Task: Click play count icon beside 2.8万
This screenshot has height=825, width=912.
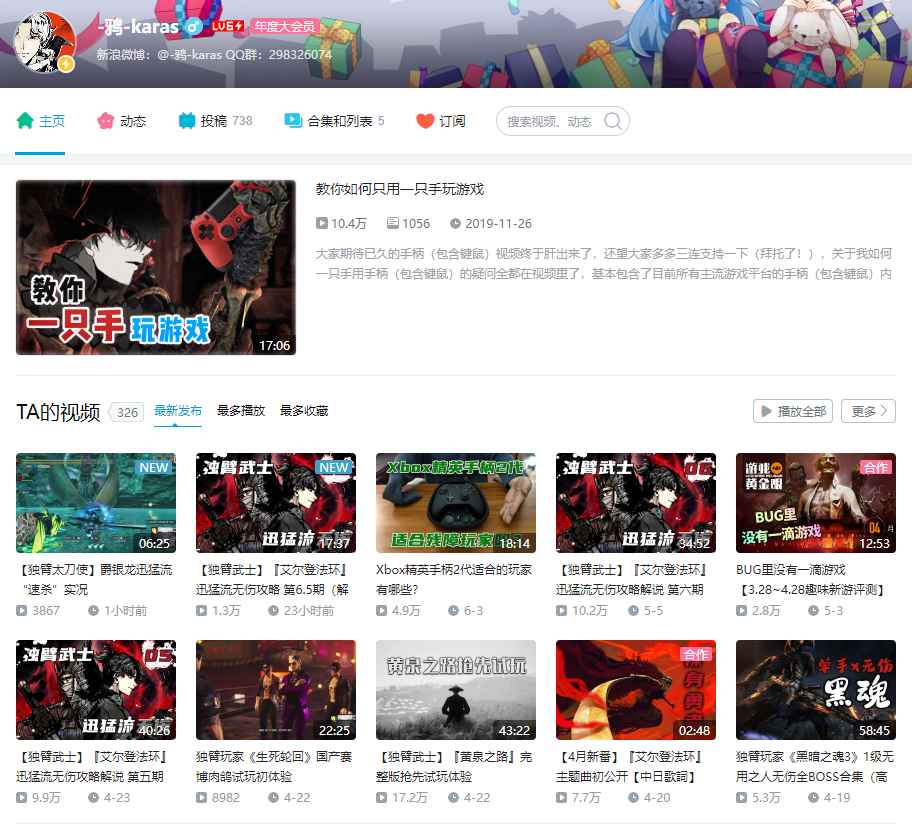Action: [x=742, y=611]
